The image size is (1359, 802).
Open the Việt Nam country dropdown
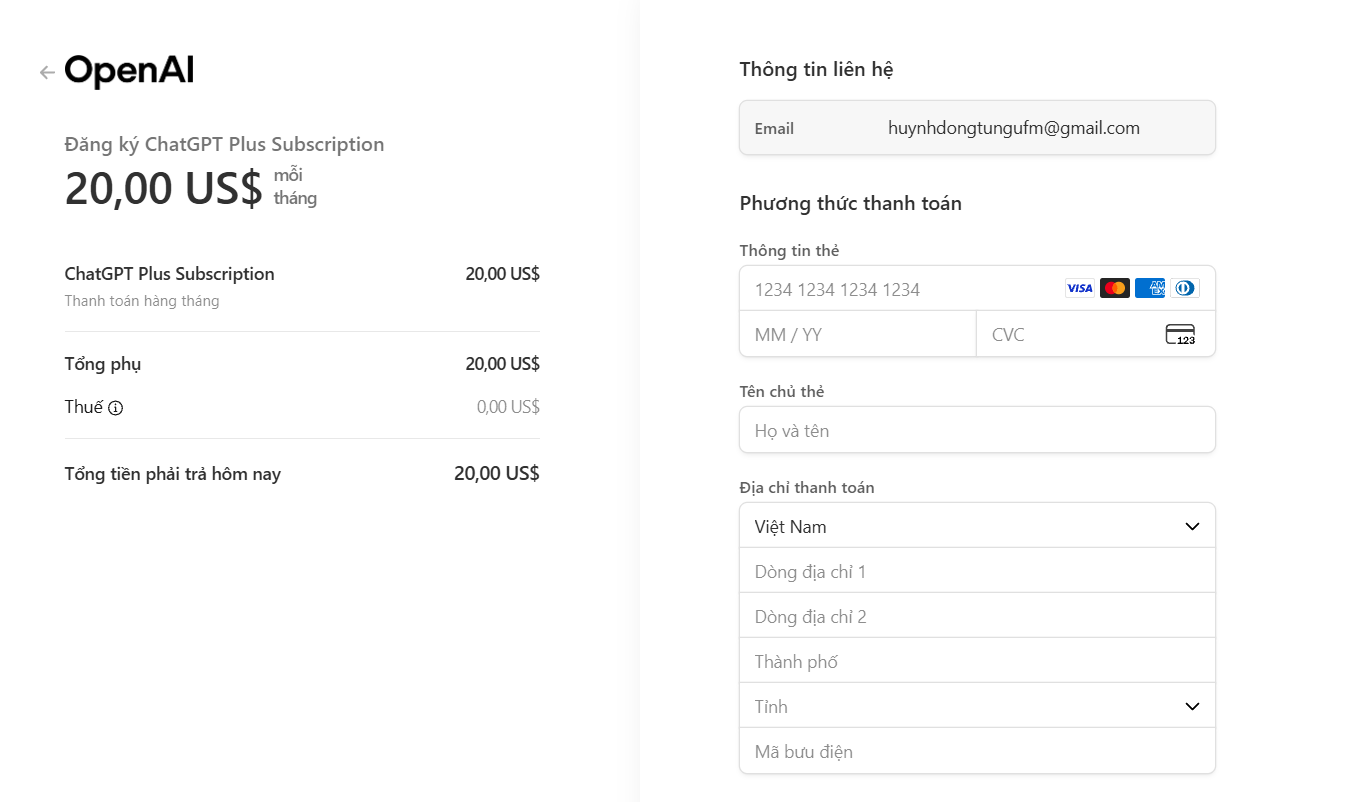977,526
